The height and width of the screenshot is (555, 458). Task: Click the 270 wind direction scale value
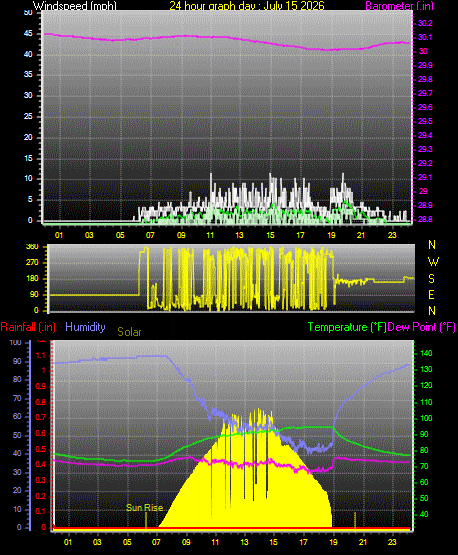(32, 263)
